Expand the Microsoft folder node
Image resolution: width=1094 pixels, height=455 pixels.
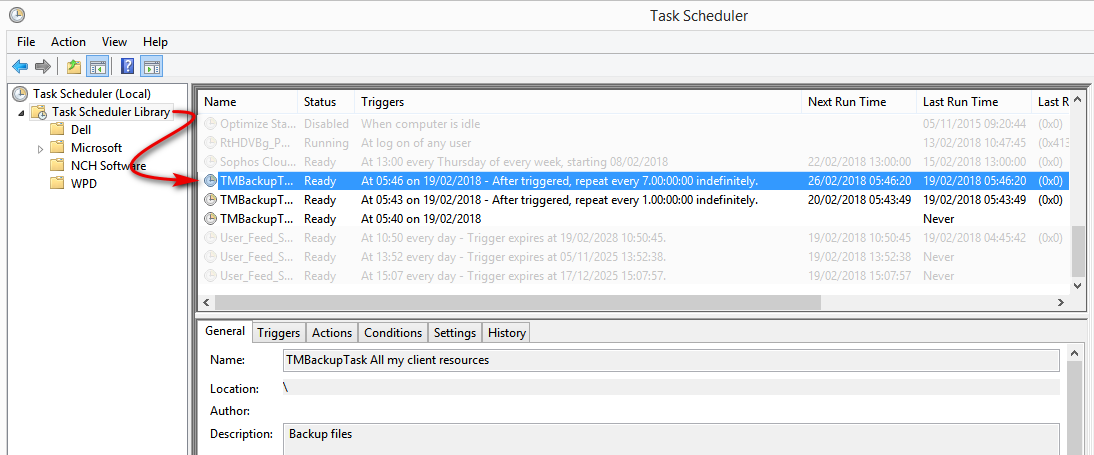(40, 149)
